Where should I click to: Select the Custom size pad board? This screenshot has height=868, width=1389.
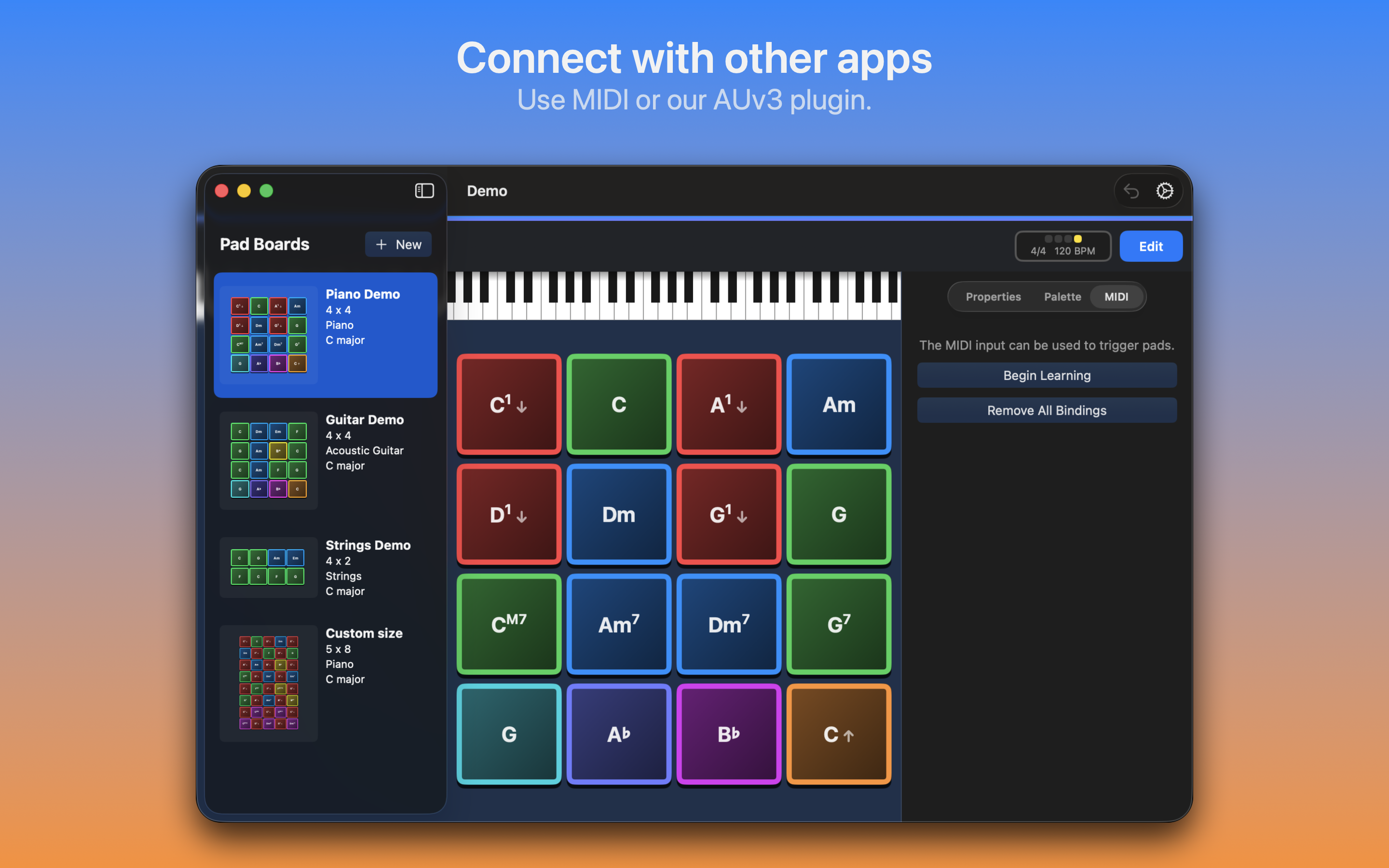(326, 683)
